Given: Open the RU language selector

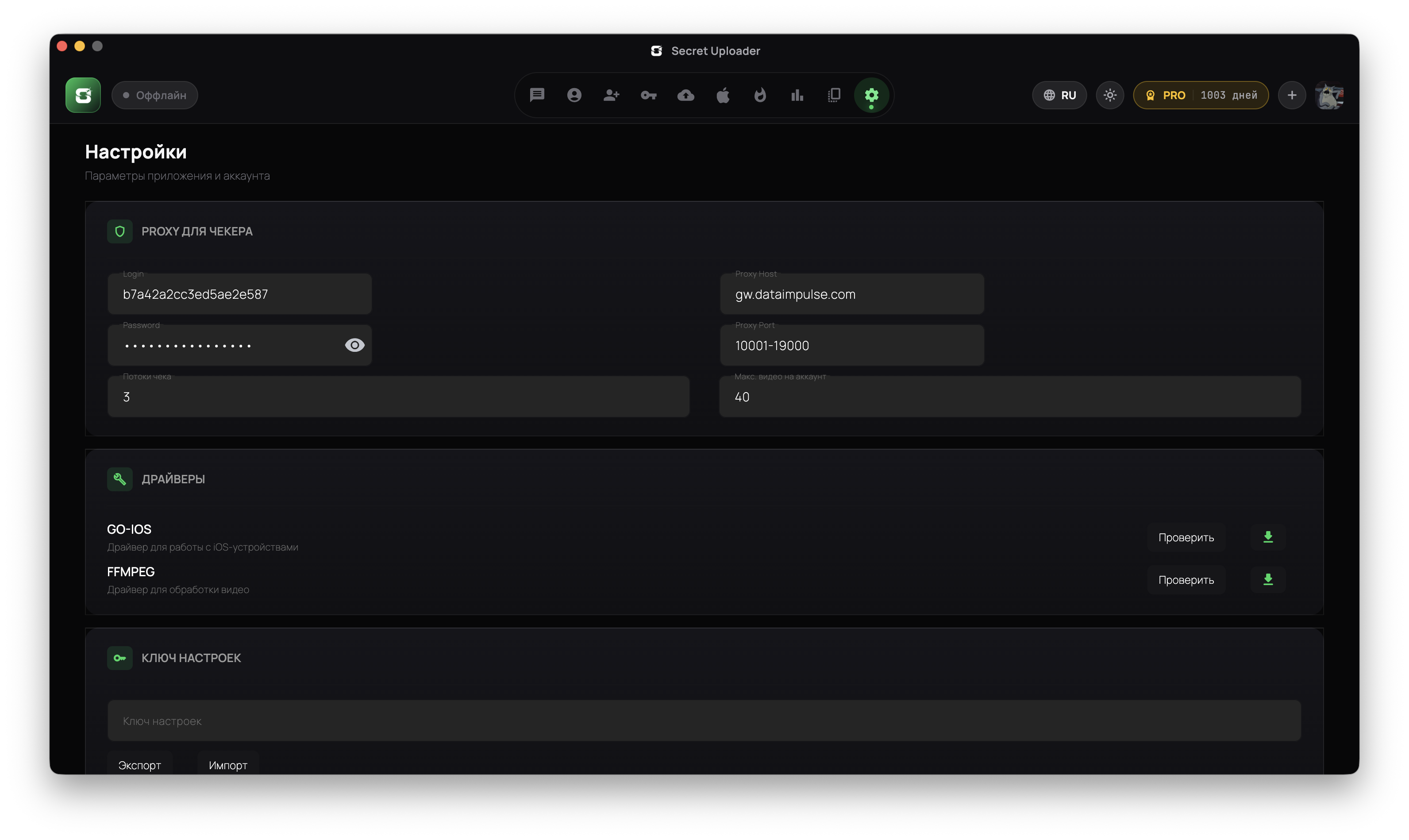Looking at the screenshot, I should point(1059,95).
